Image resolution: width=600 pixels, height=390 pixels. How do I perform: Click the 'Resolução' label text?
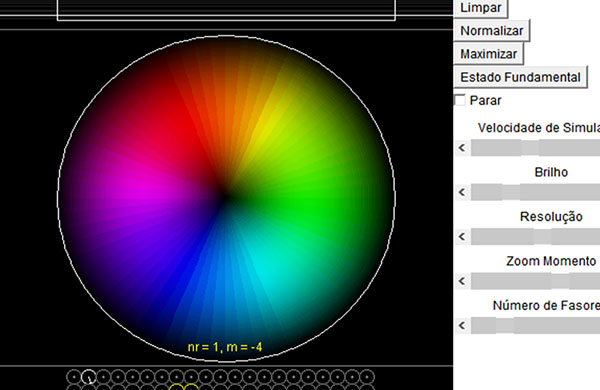pos(551,217)
